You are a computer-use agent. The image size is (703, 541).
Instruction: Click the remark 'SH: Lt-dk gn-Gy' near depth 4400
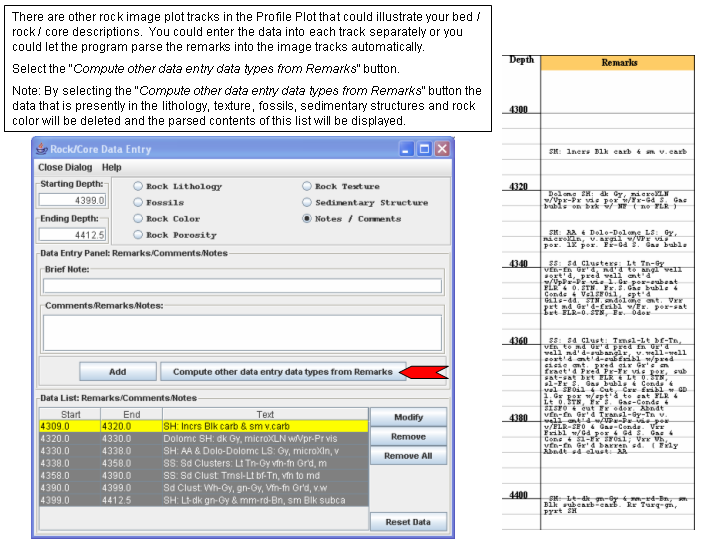[x=615, y=505]
